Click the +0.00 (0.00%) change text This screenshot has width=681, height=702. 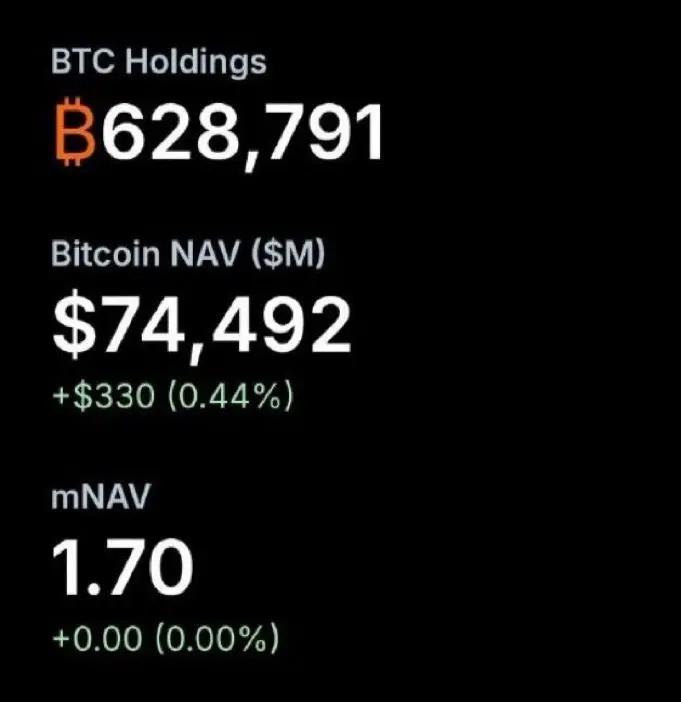[x=166, y=638]
